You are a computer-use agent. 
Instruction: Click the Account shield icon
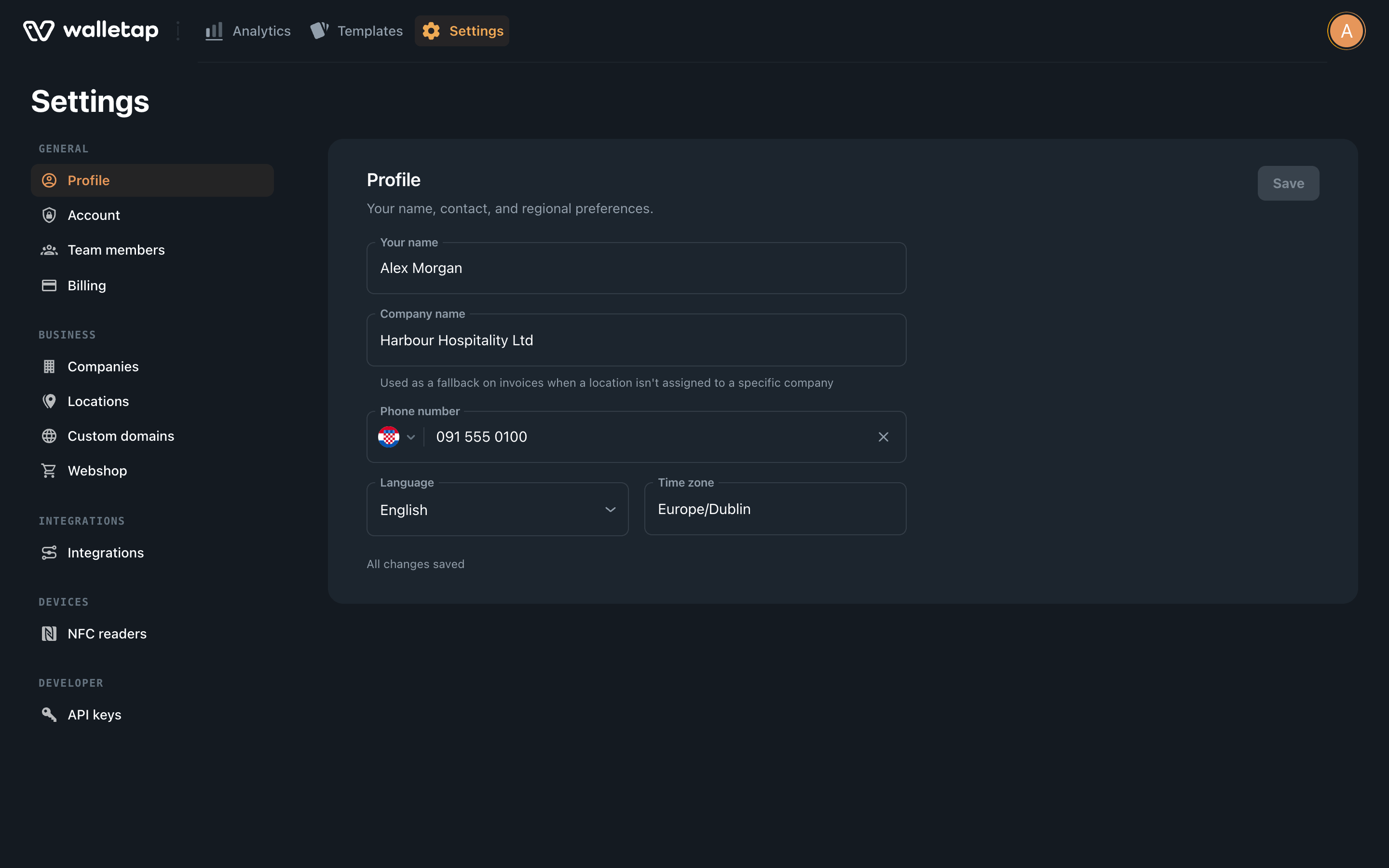click(49, 215)
